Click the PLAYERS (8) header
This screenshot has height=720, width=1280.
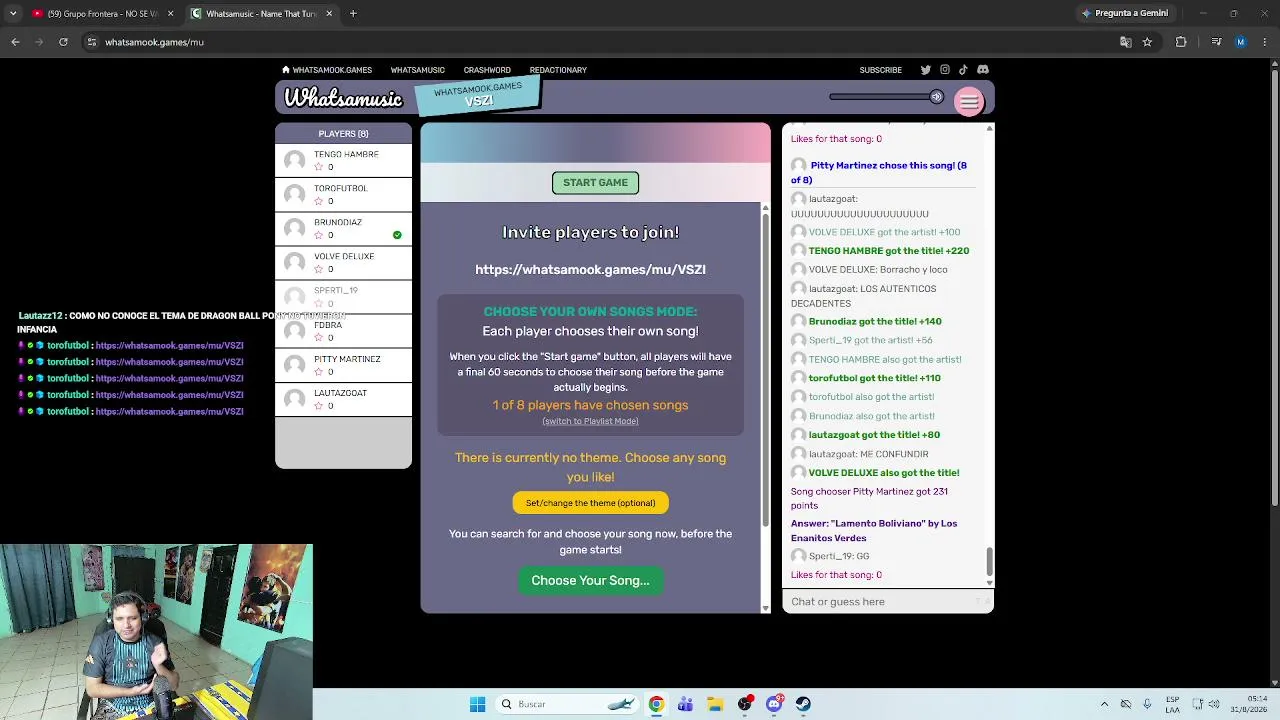(x=343, y=134)
